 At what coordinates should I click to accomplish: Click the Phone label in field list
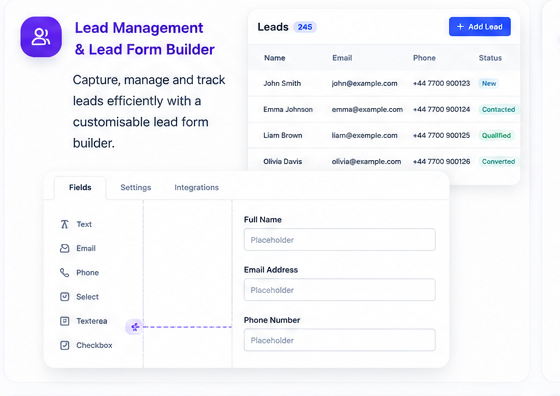[x=88, y=272]
